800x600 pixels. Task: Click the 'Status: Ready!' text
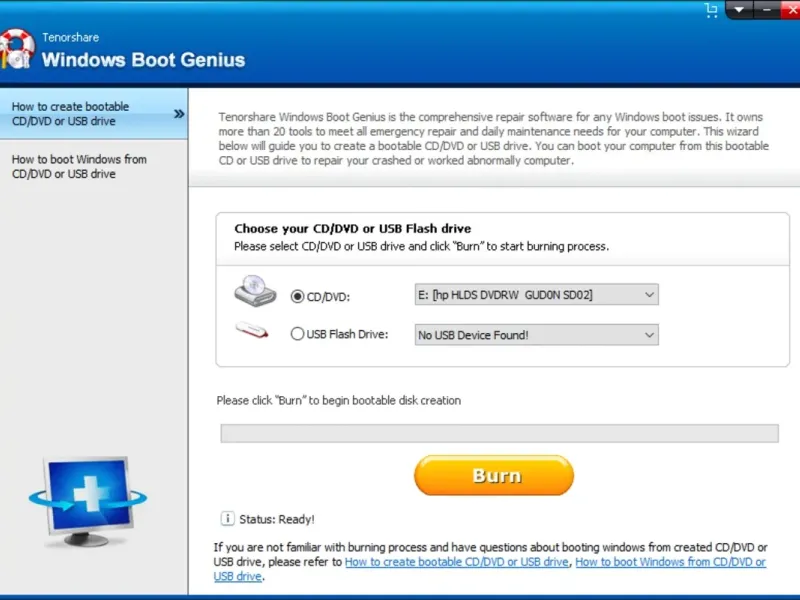(x=277, y=519)
